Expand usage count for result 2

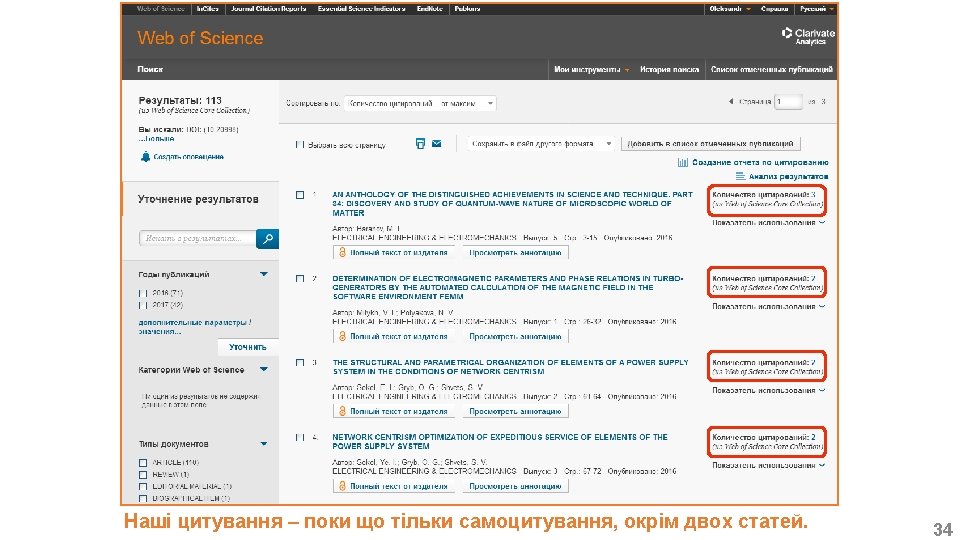[x=768, y=307]
